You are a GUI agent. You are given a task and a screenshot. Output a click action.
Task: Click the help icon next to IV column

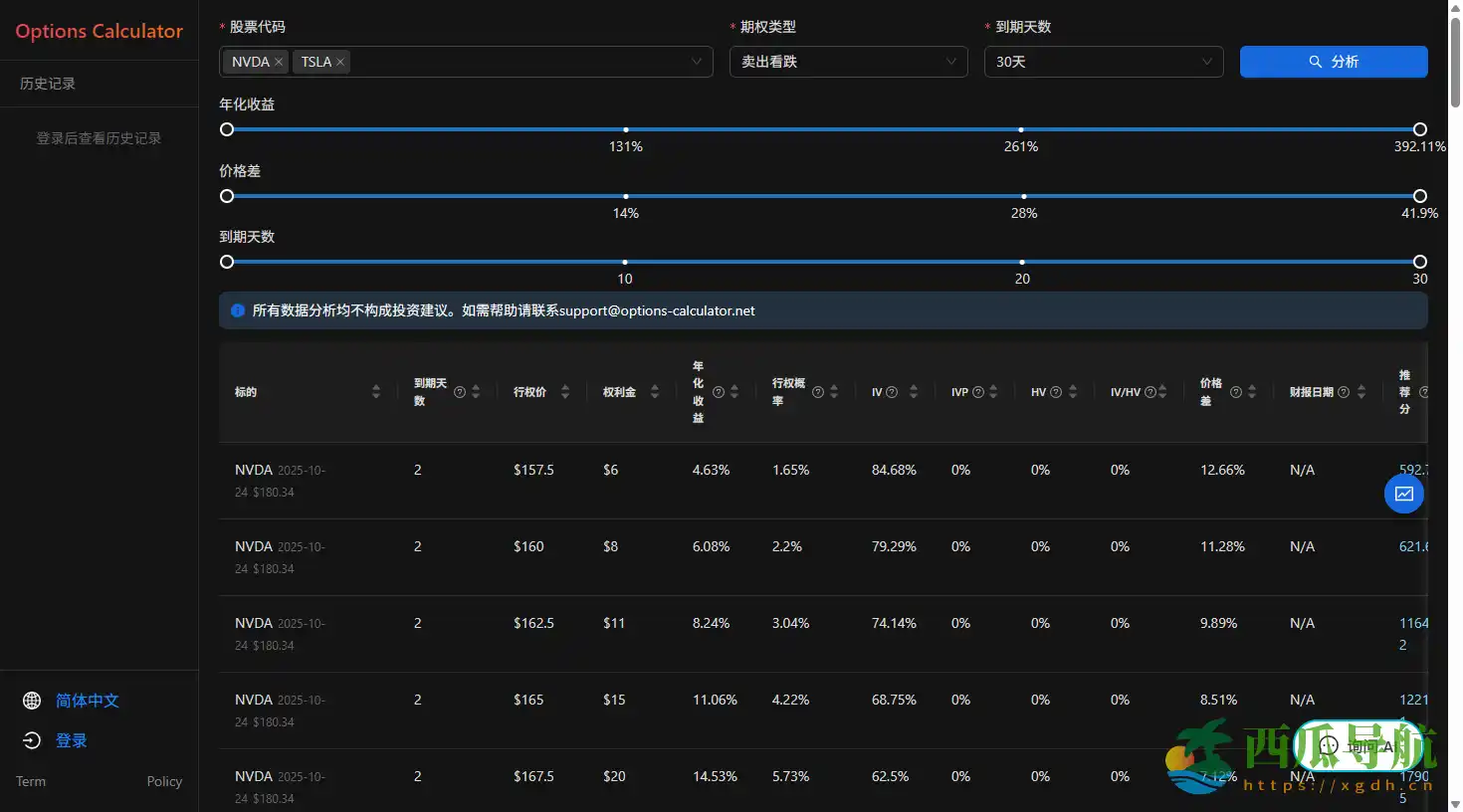pos(892,392)
